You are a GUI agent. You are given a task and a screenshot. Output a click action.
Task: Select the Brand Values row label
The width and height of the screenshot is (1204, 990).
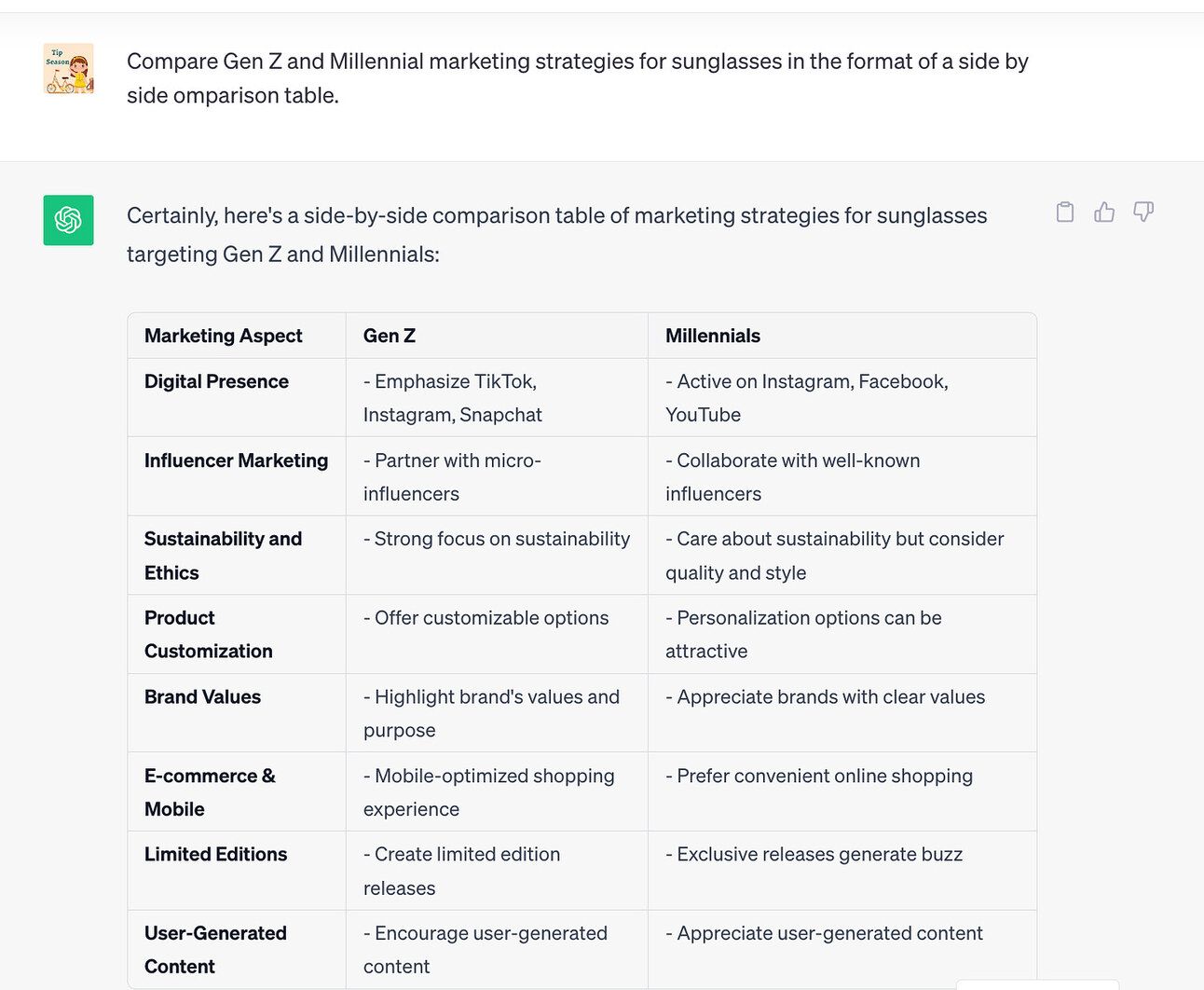pos(202,697)
